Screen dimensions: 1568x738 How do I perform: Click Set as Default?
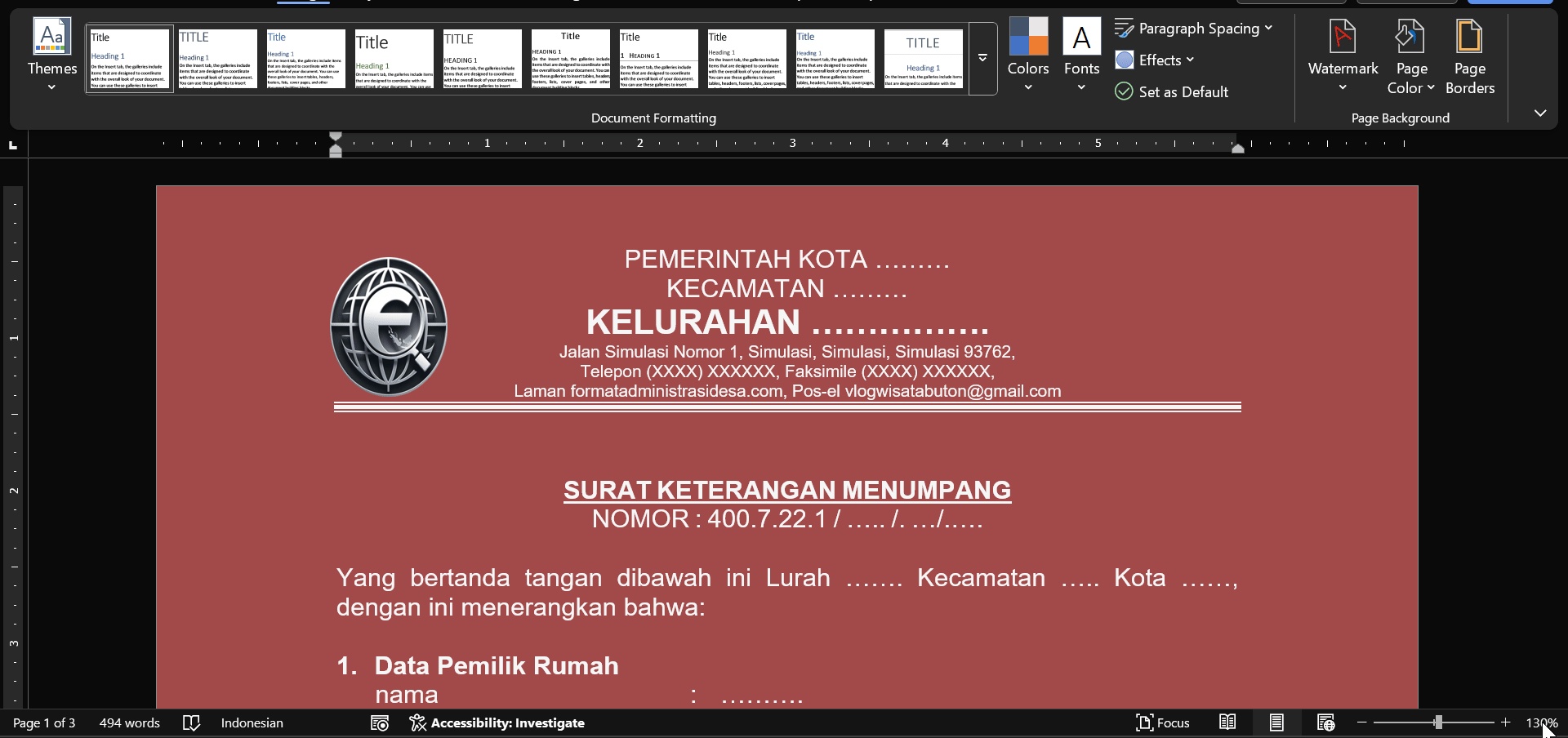pos(1173,91)
